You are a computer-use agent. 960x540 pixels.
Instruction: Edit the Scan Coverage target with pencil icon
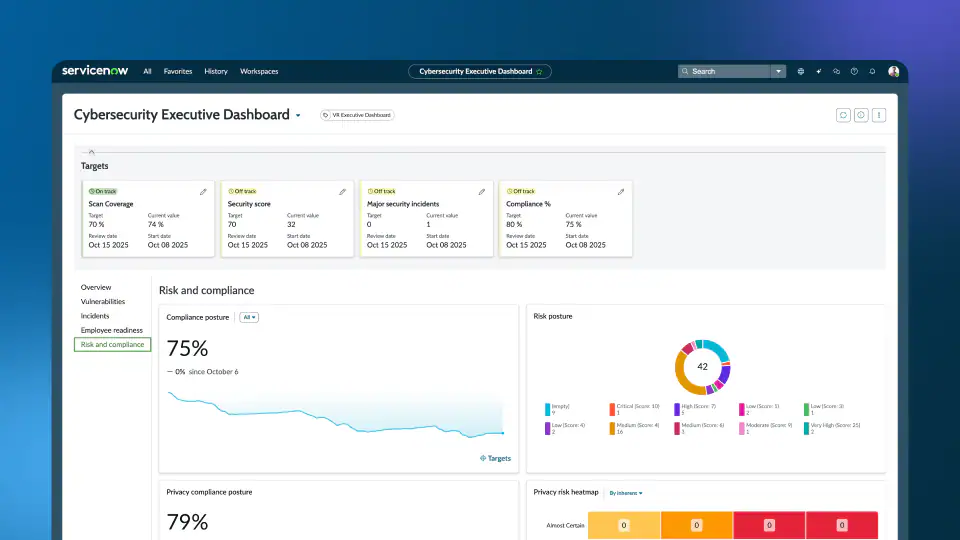(203, 192)
